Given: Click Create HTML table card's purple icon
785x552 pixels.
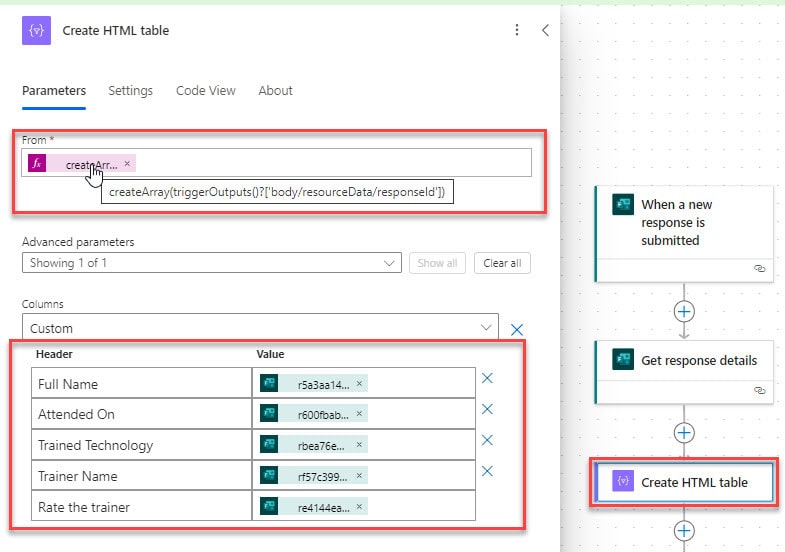Looking at the screenshot, I should [623, 481].
